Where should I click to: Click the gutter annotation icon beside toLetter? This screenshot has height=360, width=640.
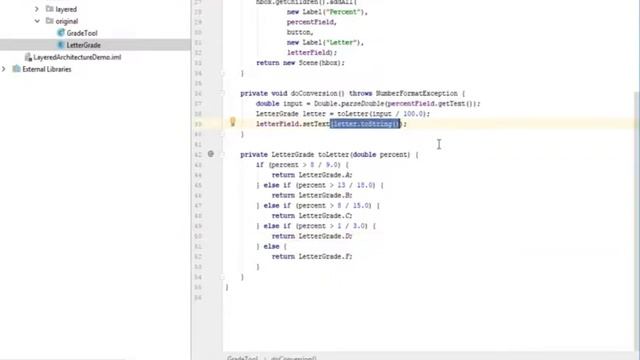coord(211,154)
